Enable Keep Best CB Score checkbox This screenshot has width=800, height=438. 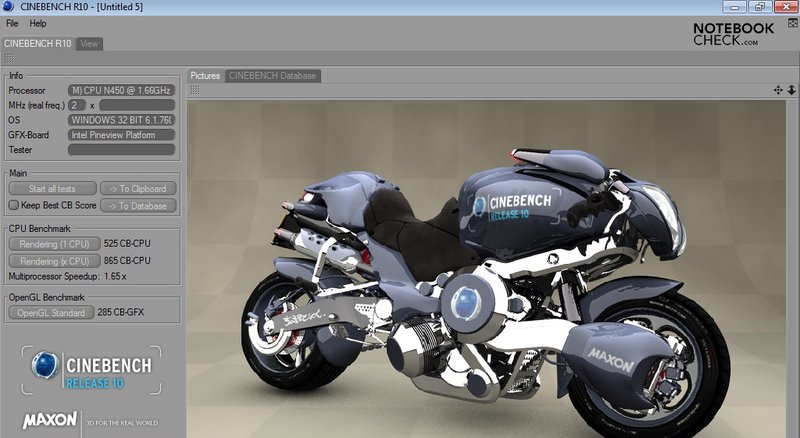(14, 205)
